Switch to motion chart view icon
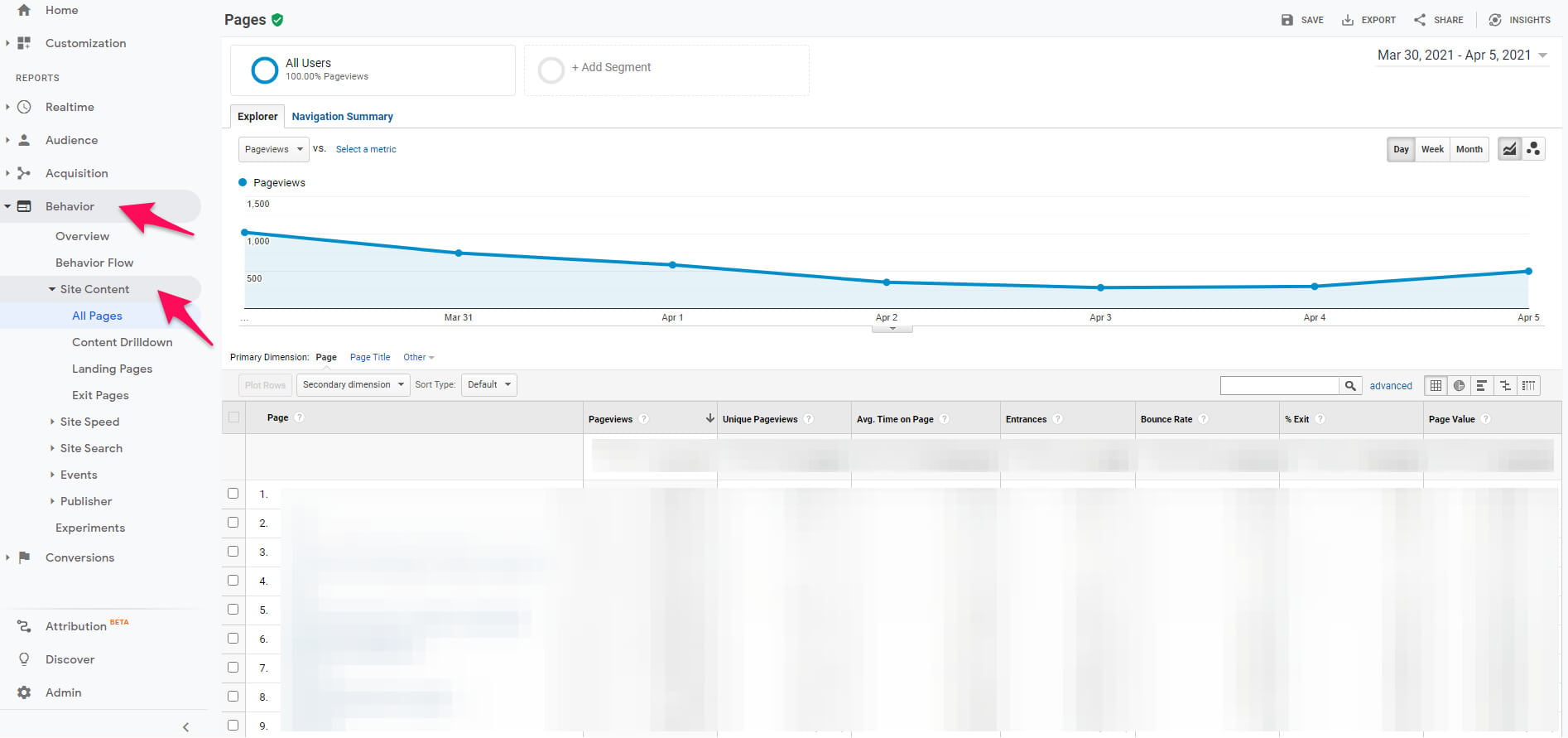 click(x=1533, y=149)
